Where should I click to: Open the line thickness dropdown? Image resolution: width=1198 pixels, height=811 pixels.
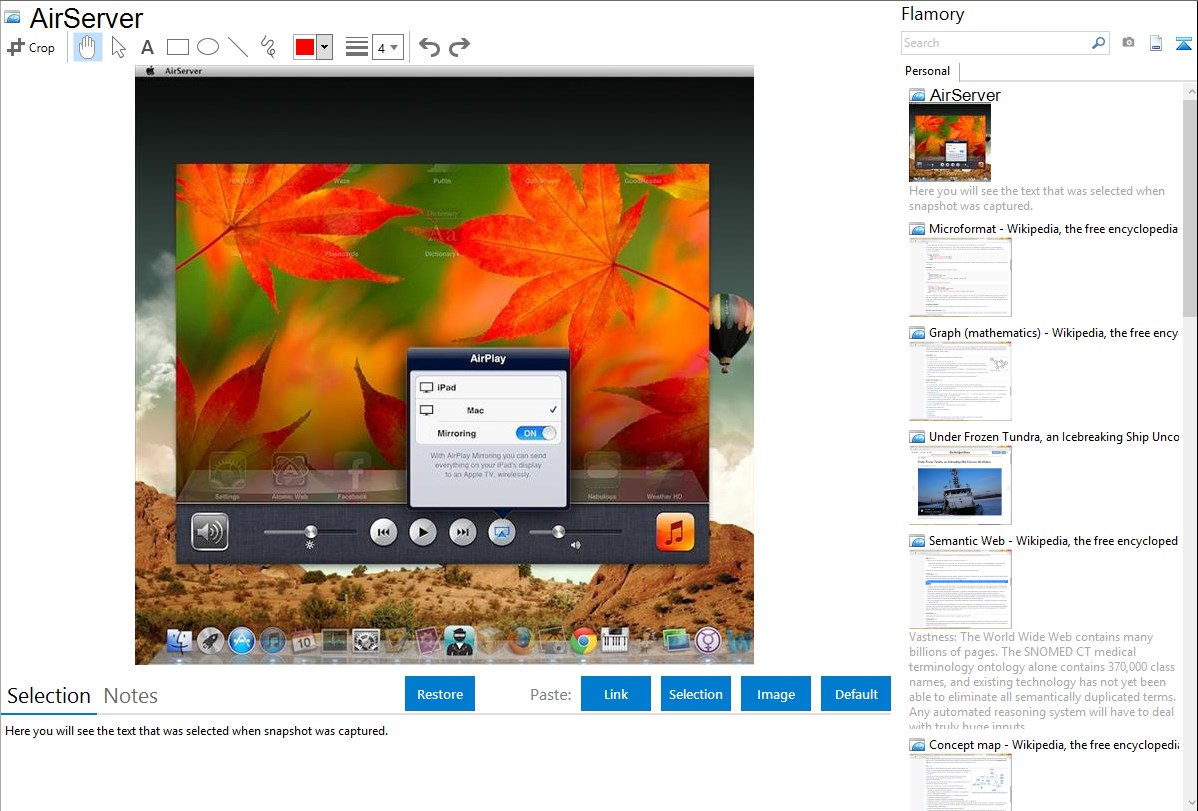387,47
